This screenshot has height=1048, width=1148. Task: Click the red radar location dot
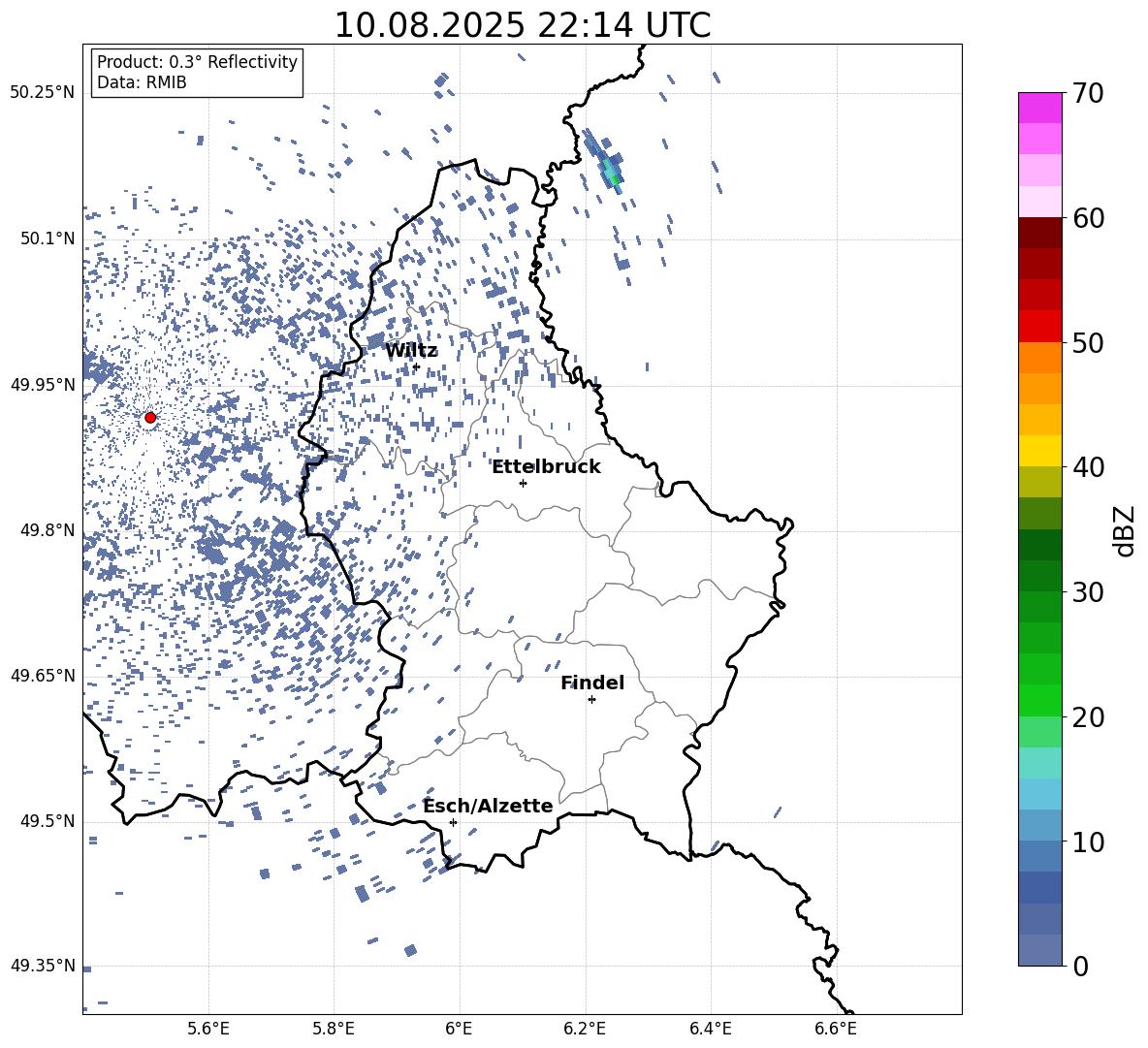tap(150, 418)
